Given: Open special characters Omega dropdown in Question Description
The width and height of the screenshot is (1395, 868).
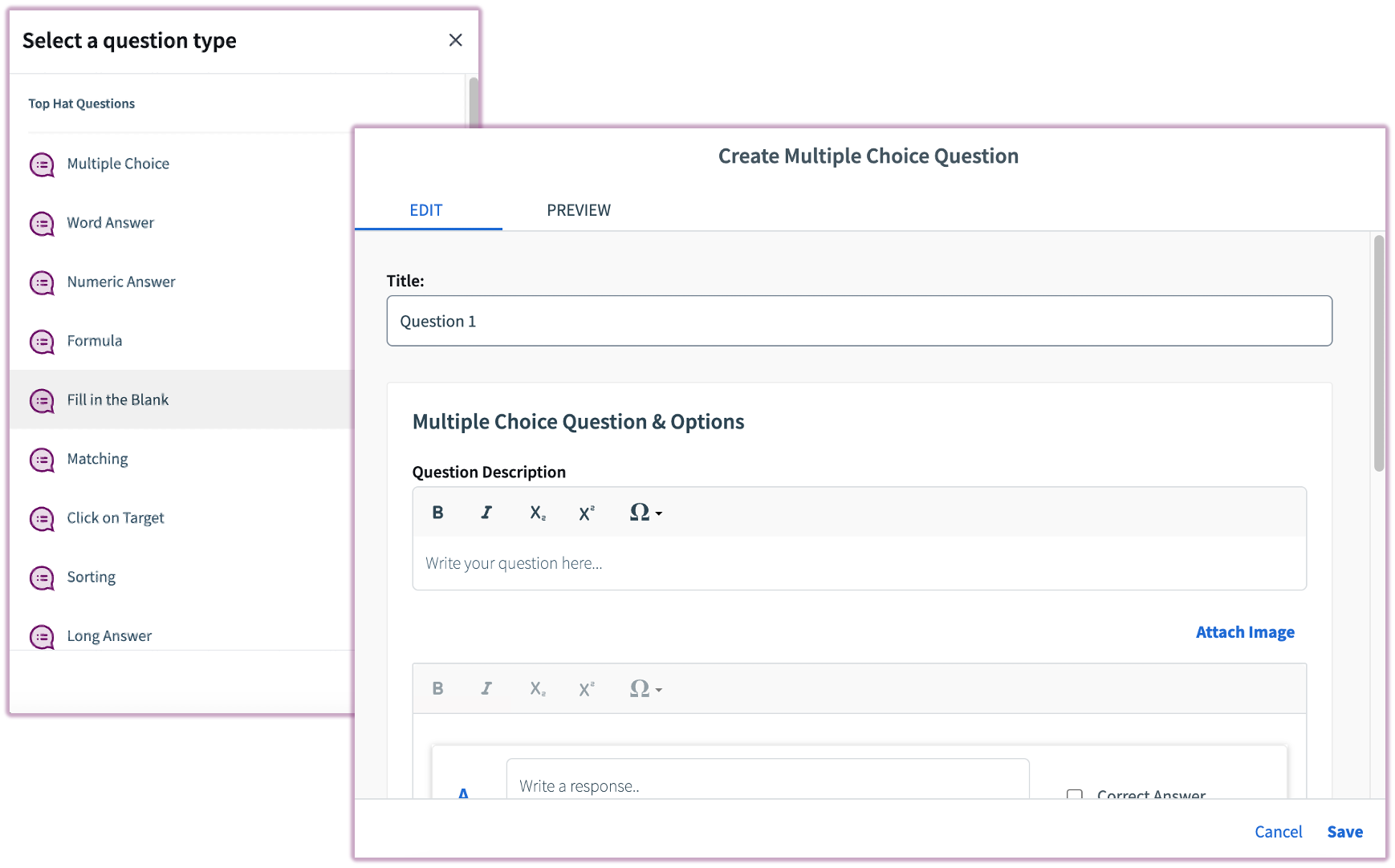Looking at the screenshot, I should [645, 513].
